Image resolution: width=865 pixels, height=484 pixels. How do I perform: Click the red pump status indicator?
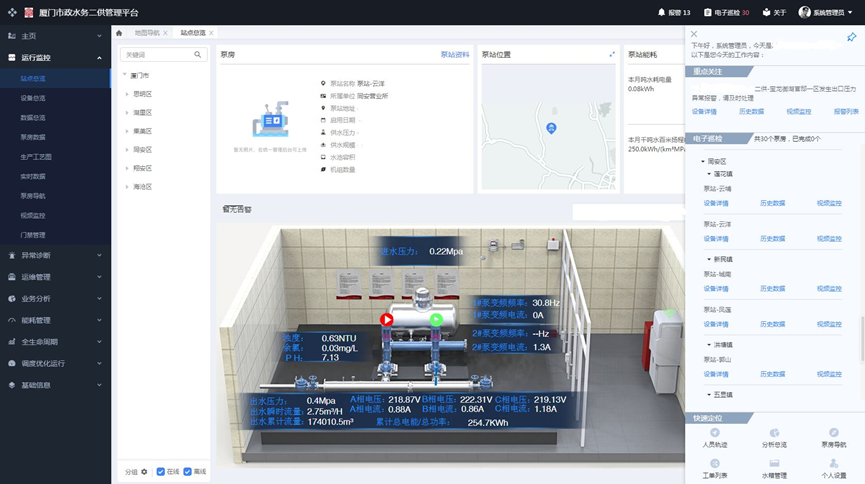pyautogui.click(x=387, y=320)
